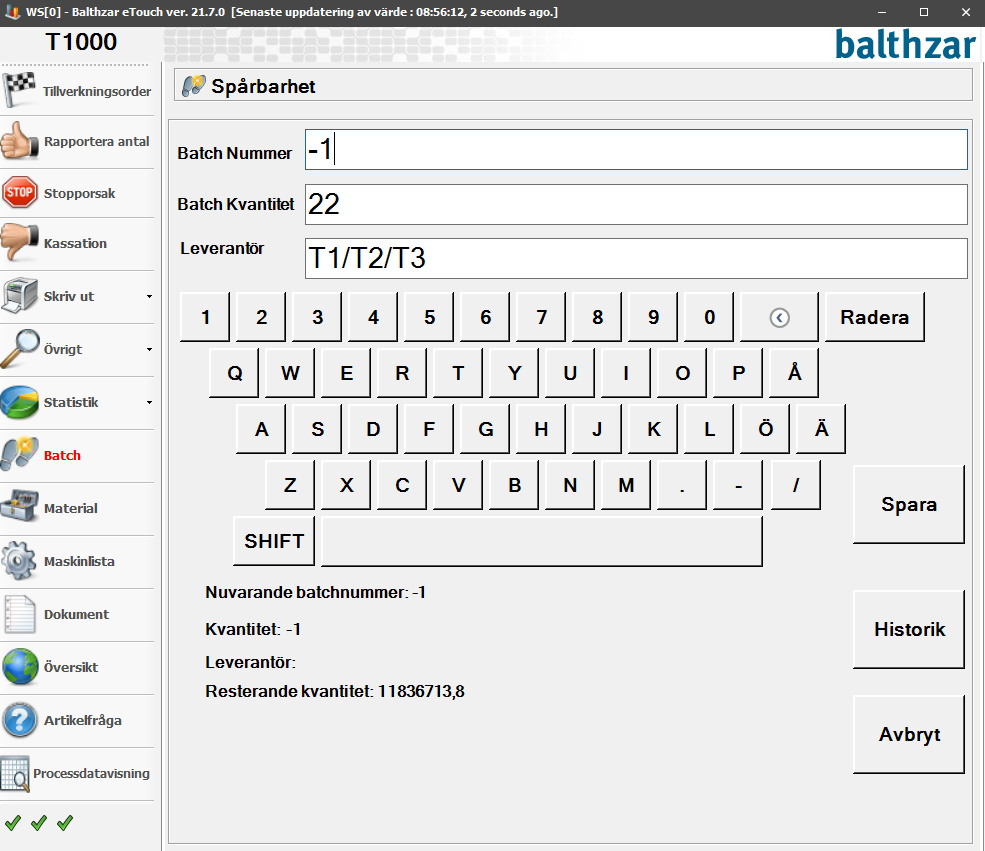985x851 pixels.
Task: Tap the number 1 key
Action: point(205,317)
